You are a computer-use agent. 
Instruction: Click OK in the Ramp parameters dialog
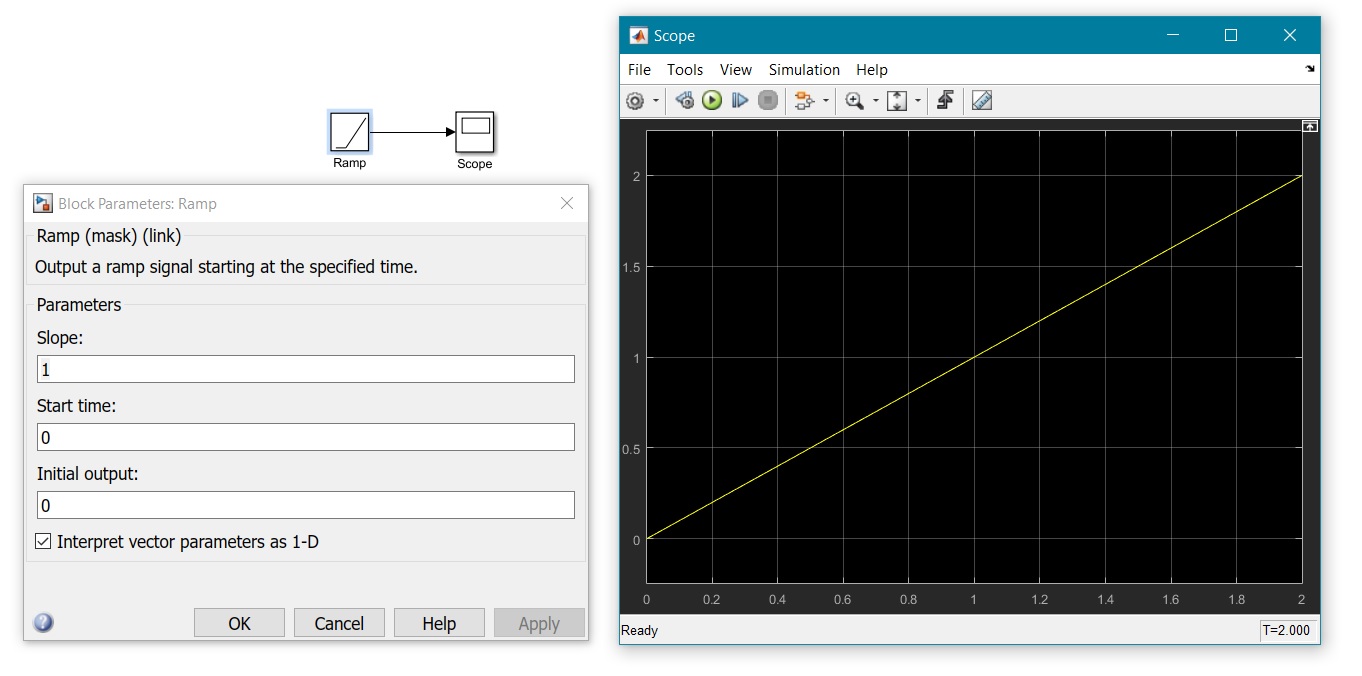pos(239,622)
